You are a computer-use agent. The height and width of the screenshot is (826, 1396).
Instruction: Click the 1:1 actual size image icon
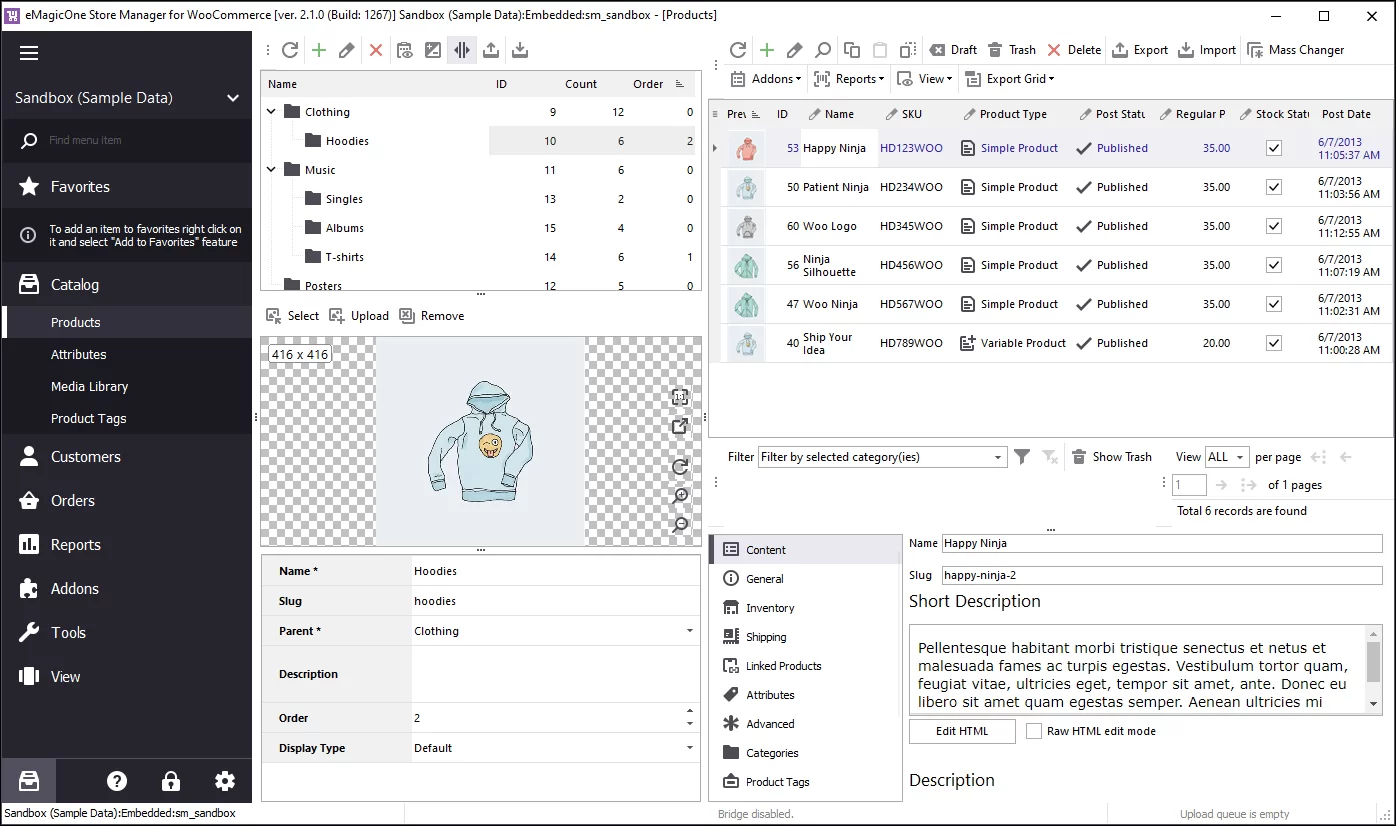[680, 398]
